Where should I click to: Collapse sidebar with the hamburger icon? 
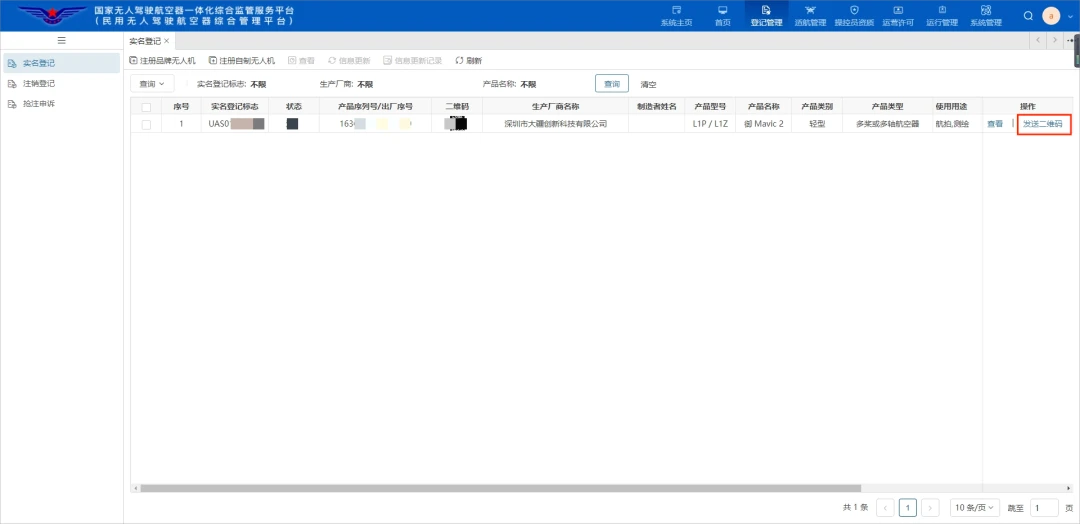click(x=61, y=41)
